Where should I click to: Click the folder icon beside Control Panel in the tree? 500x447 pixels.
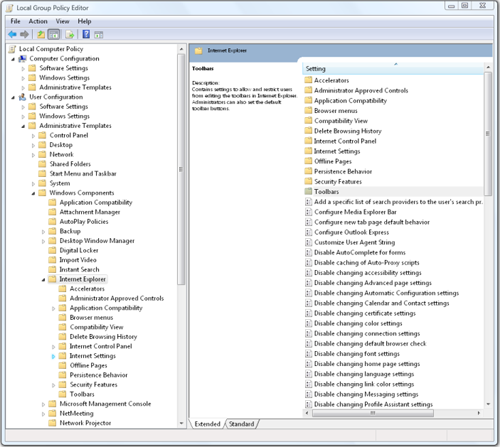pos(42,135)
